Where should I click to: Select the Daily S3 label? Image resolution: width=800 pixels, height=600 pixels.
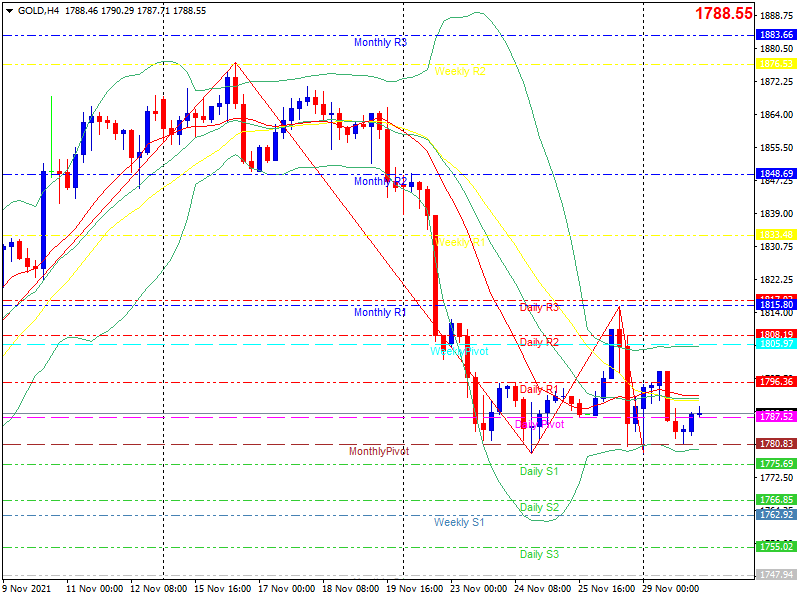pos(539,554)
